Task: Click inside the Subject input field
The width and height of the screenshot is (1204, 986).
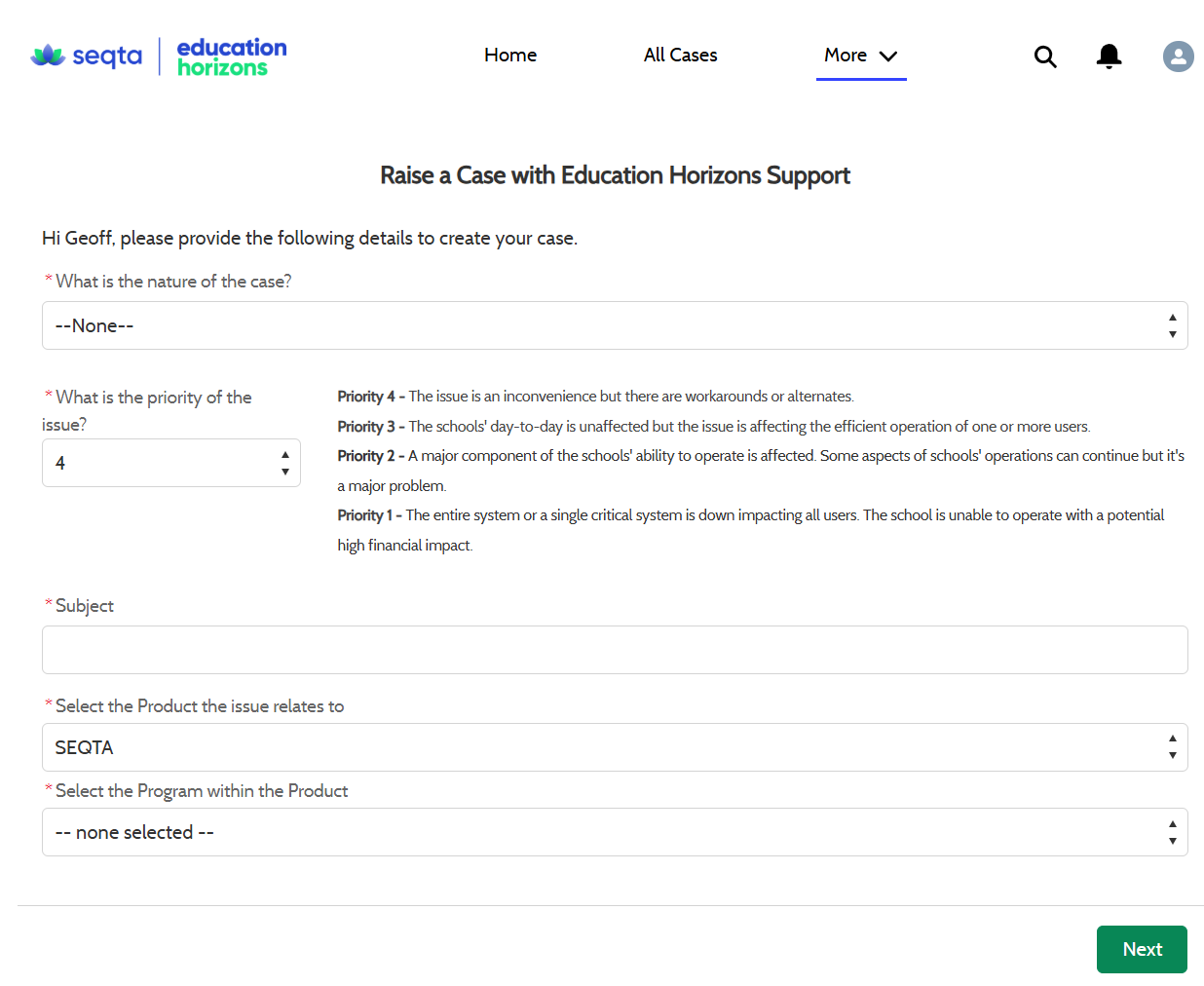Action: pyautogui.click(x=615, y=649)
